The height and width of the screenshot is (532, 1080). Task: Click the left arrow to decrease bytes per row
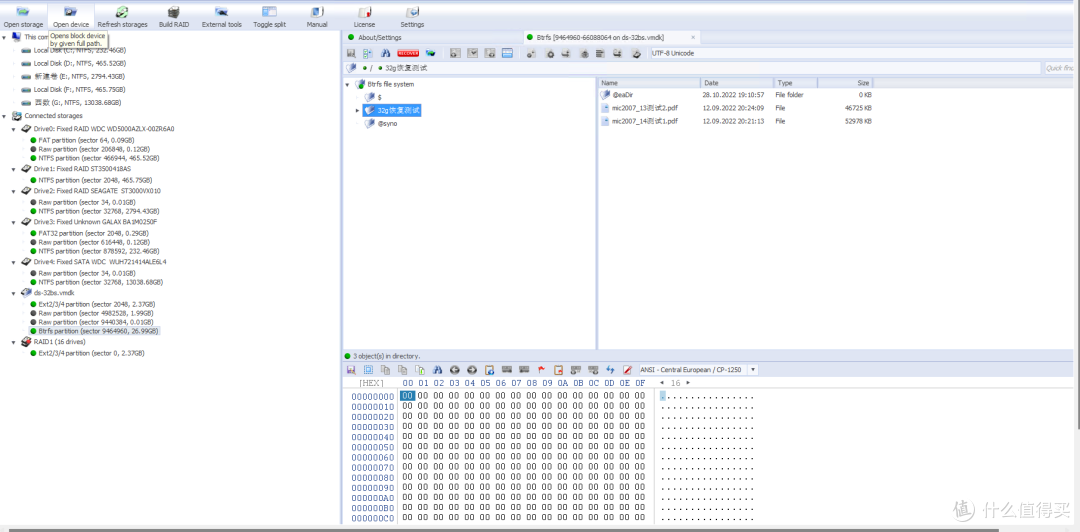point(662,382)
